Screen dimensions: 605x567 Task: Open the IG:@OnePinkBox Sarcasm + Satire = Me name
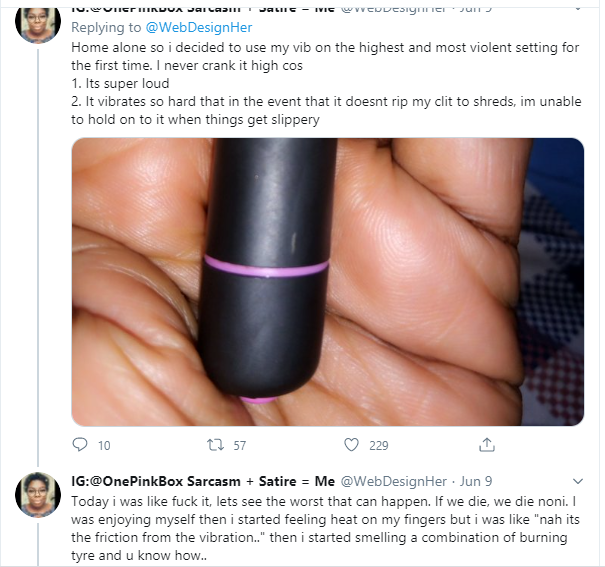[203, 481]
